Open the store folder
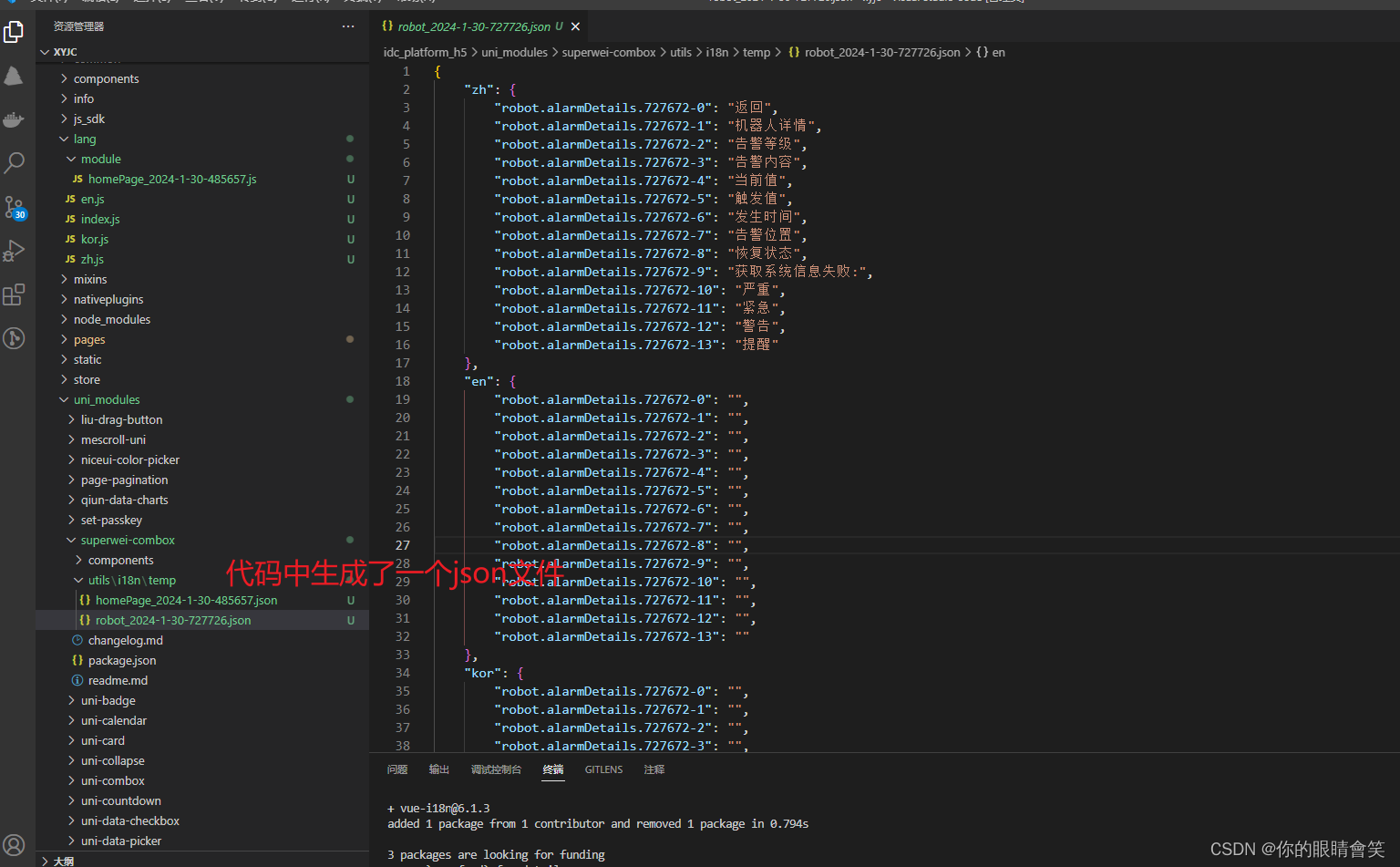 click(x=87, y=379)
